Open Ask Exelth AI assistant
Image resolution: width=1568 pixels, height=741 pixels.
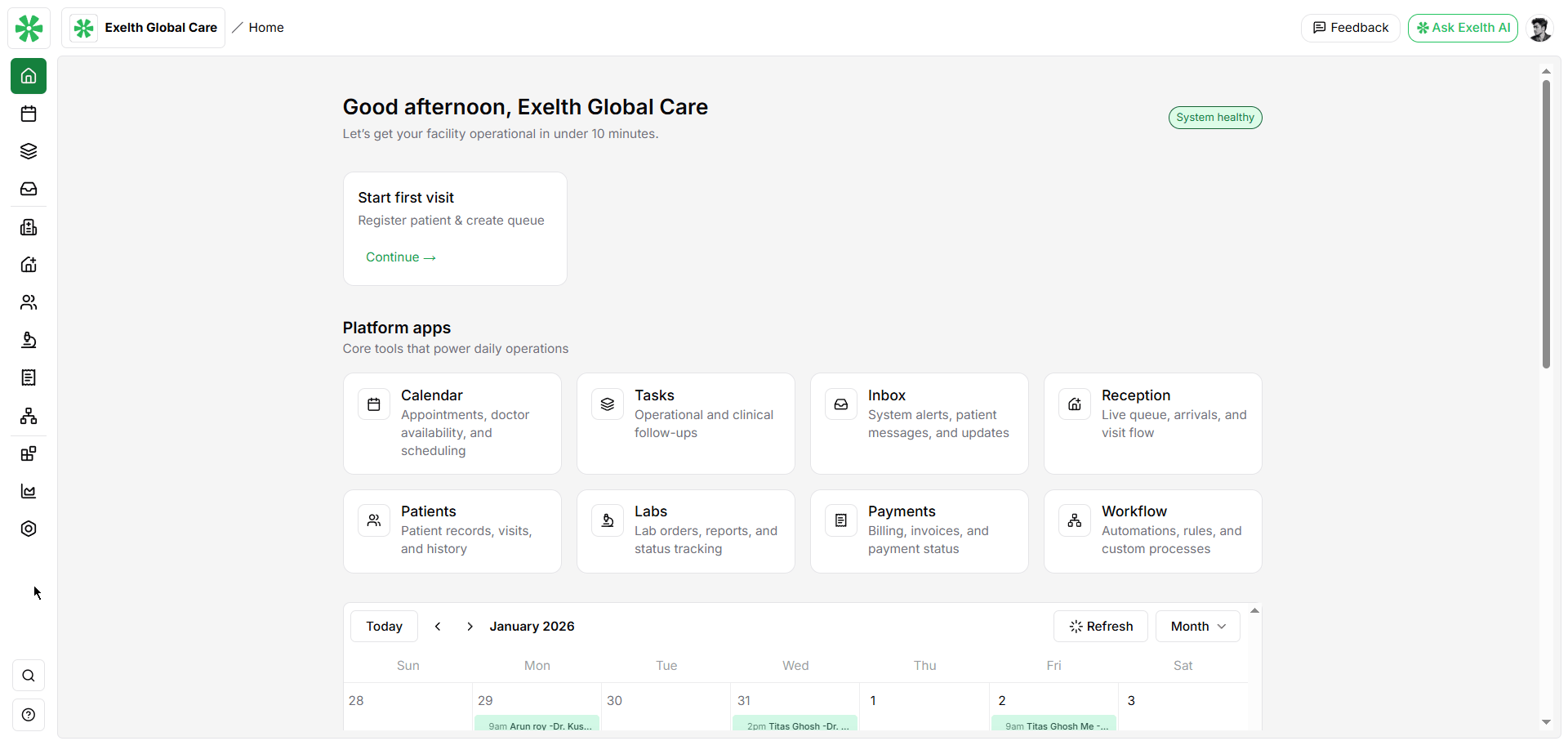(x=1462, y=28)
